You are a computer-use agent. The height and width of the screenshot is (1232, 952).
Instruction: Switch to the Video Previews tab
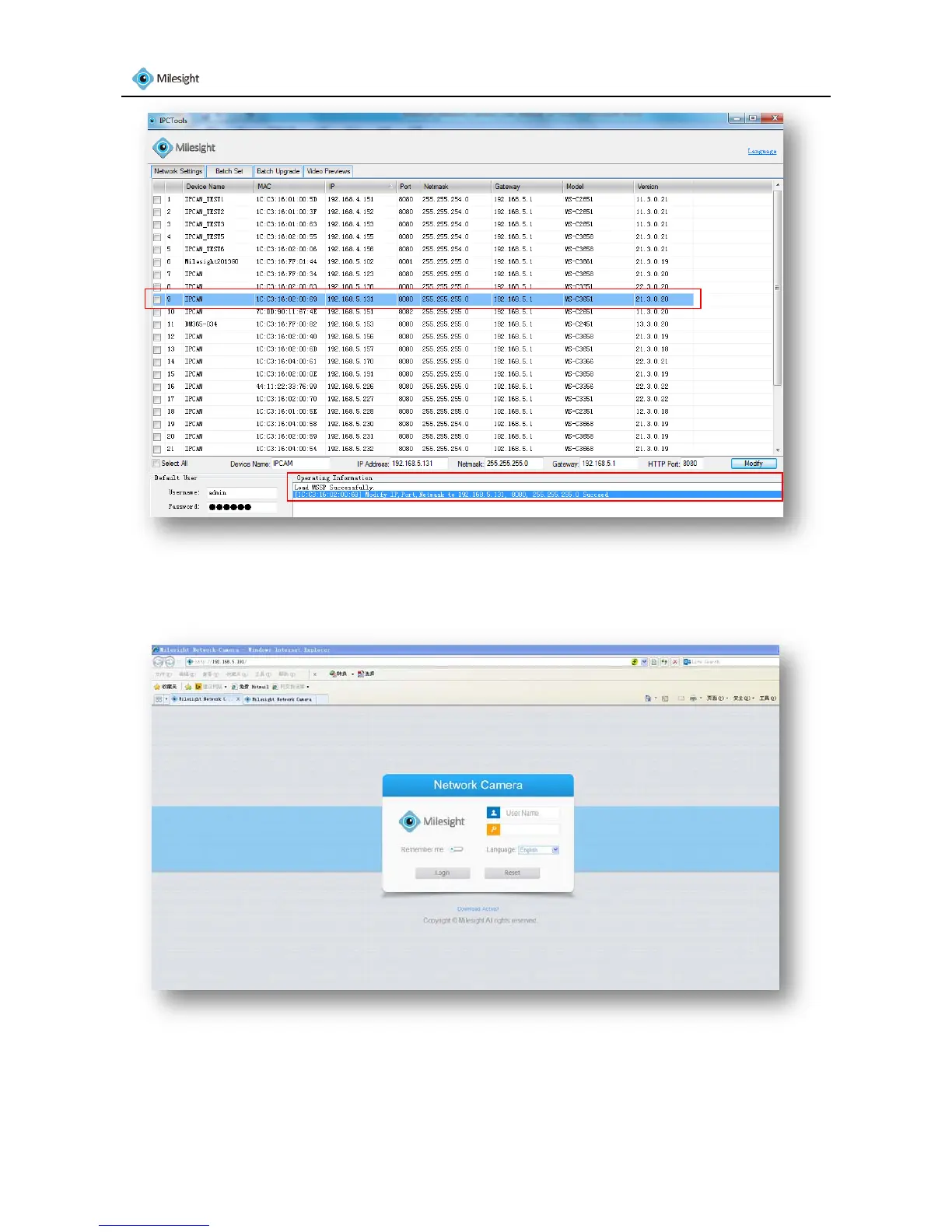tap(328, 171)
